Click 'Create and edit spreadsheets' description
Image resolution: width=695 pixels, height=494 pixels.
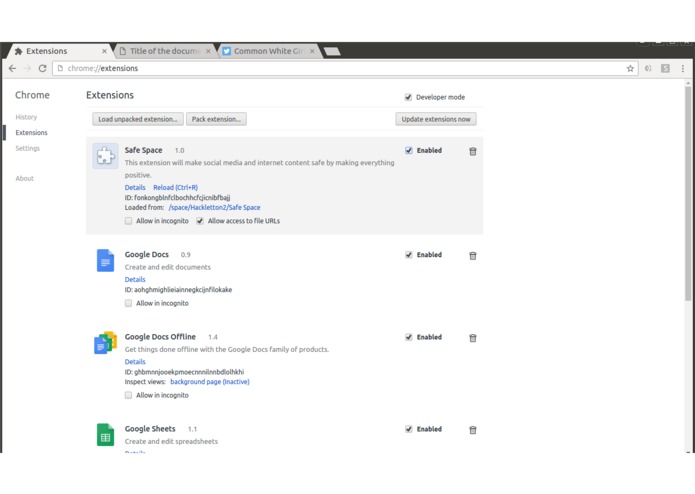tap(171, 442)
